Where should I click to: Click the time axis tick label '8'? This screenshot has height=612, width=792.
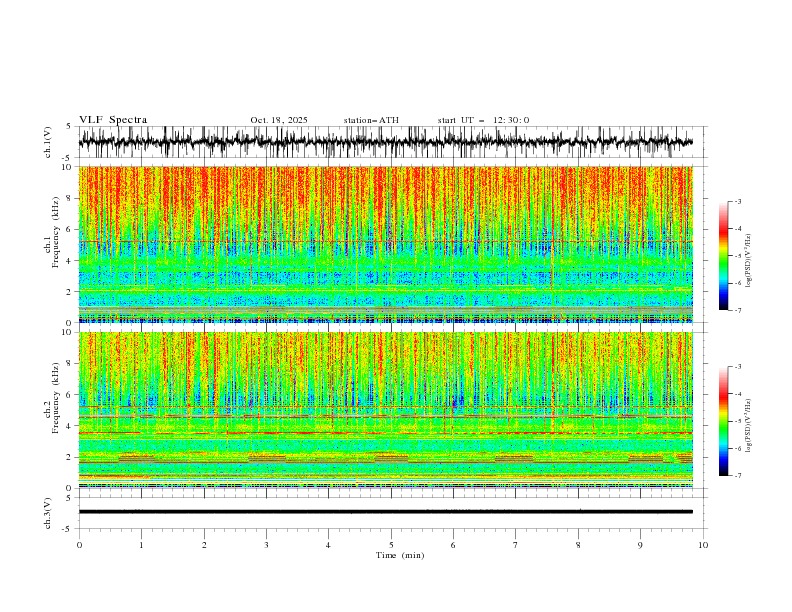(578, 545)
